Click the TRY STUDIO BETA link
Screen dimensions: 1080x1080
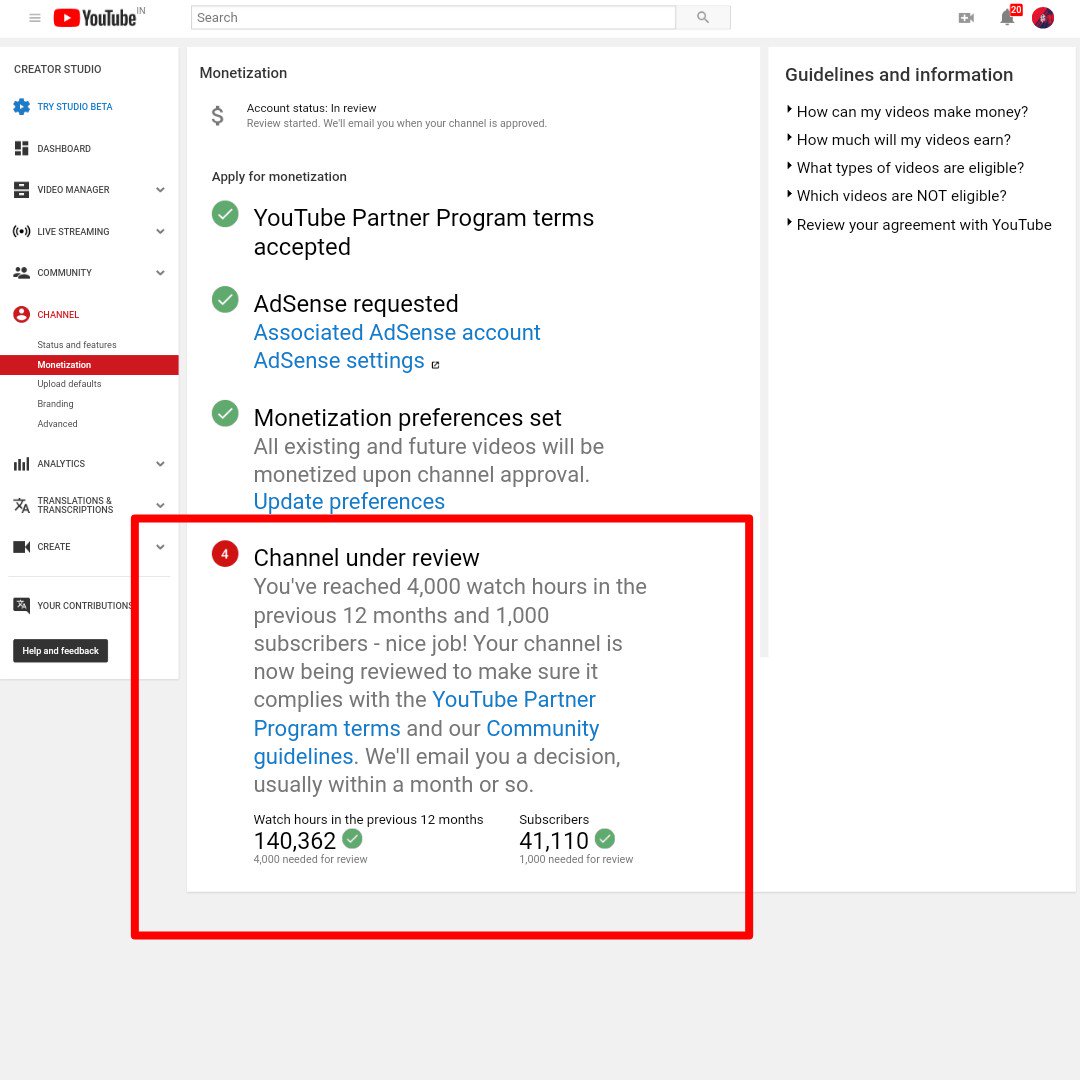click(x=74, y=107)
